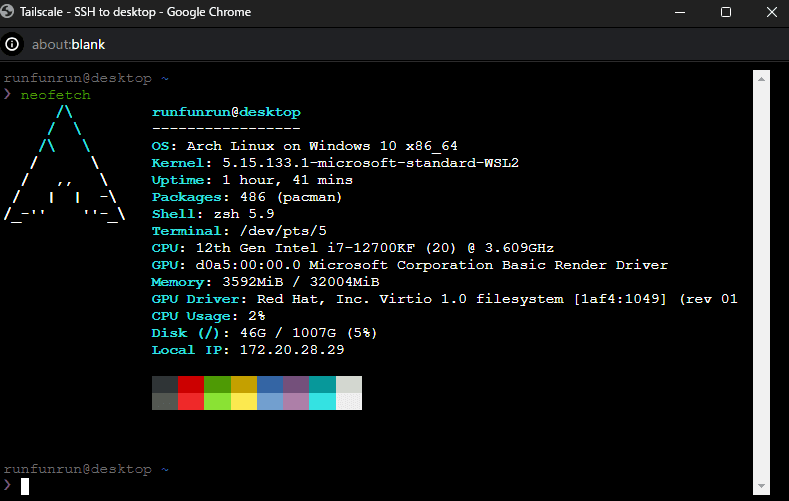This screenshot has width=789, height=501.
Task: Click the site information icon beside about:blank
Action: pyautogui.click(x=12, y=44)
